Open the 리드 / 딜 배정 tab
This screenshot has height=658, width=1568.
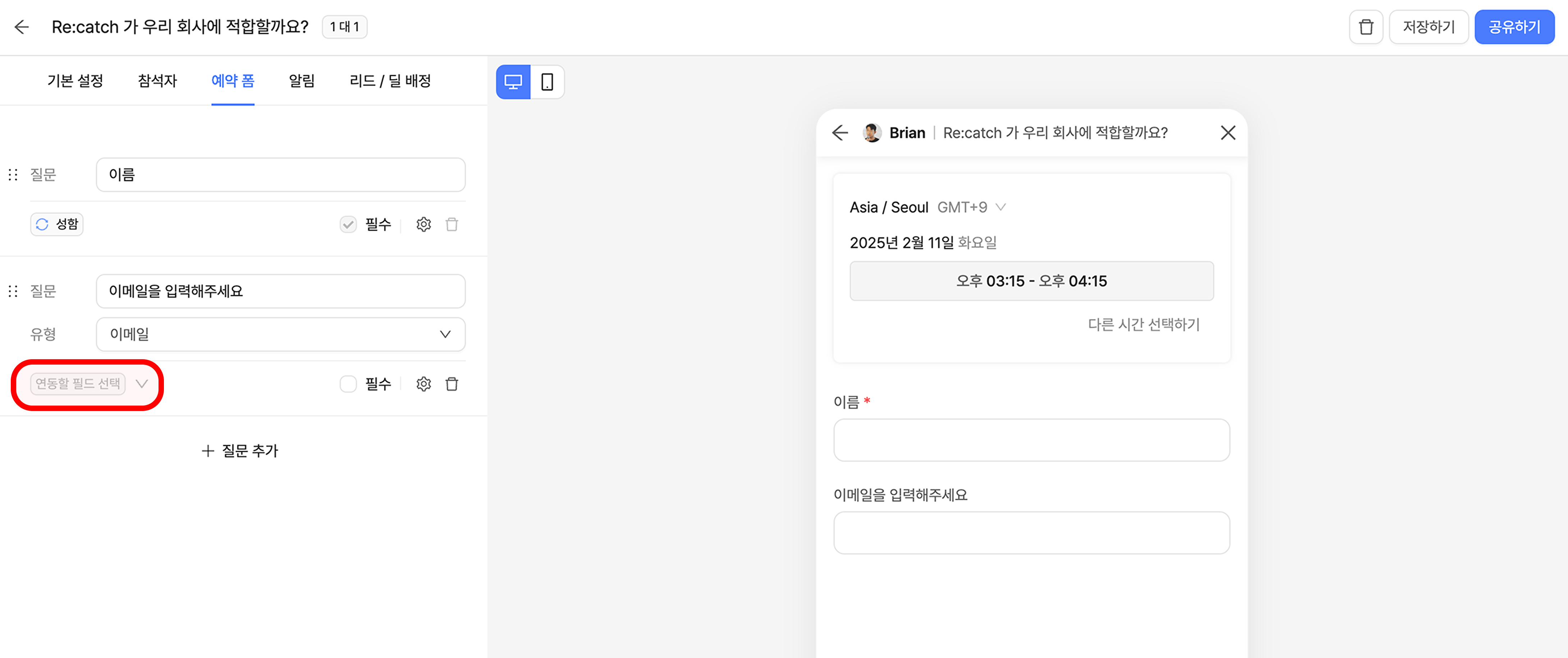tap(390, 81)
